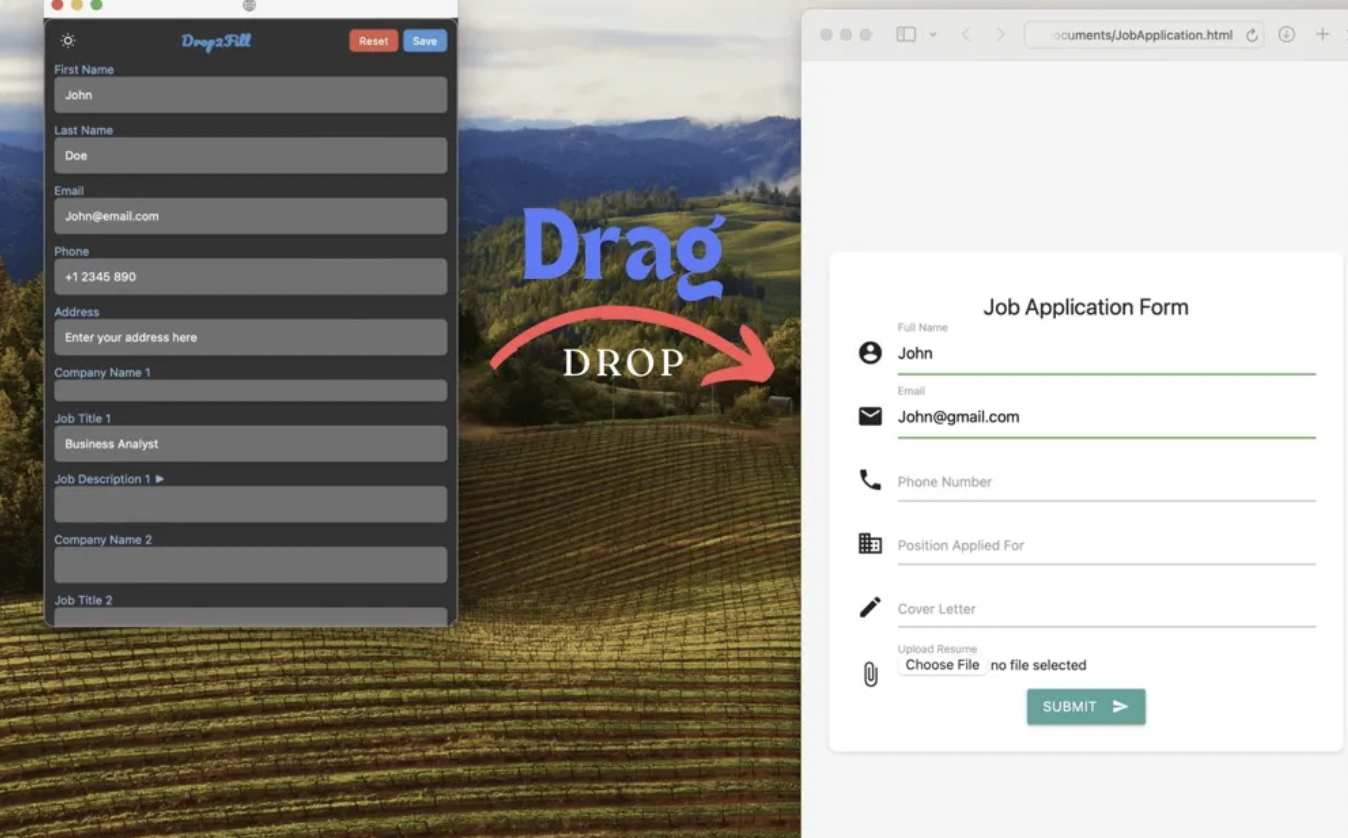
Task: Click the globe icon in Drop2Fill title bar
Action: [x=249, y=5]
